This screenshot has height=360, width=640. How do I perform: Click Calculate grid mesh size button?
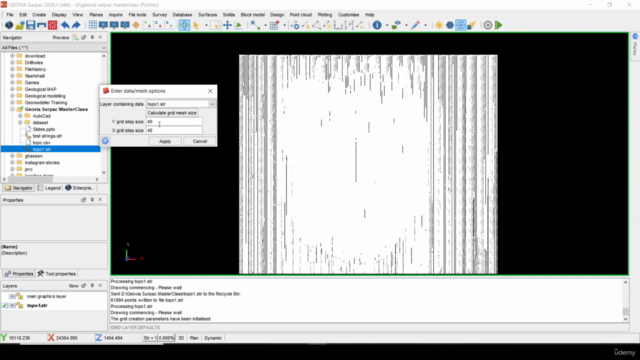tap(172, 113)
